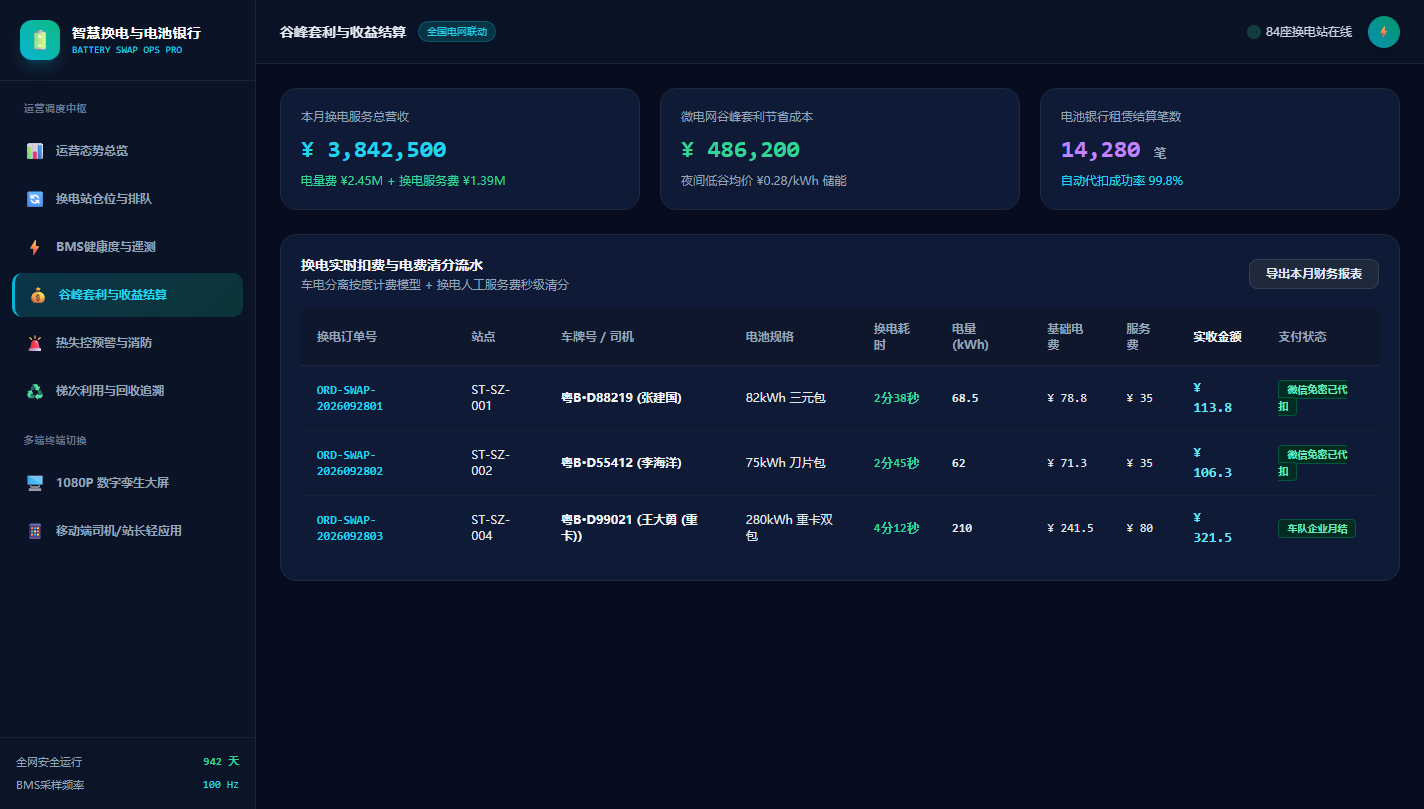1424x809 pixels.
Task: Open order ORD-SWAP-2026092801
Action: click(350, 398)
